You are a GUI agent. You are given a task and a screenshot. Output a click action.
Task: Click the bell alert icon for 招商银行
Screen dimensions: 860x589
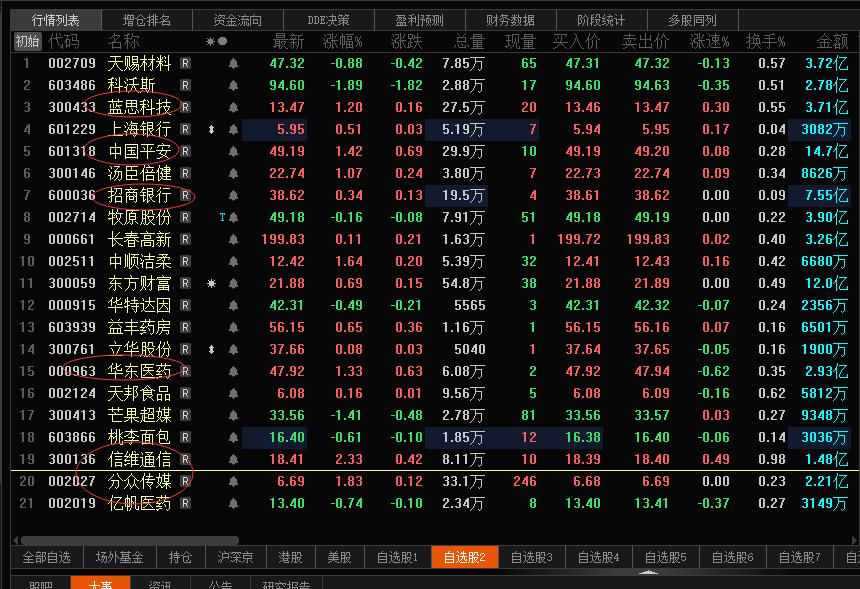point(233,195)
